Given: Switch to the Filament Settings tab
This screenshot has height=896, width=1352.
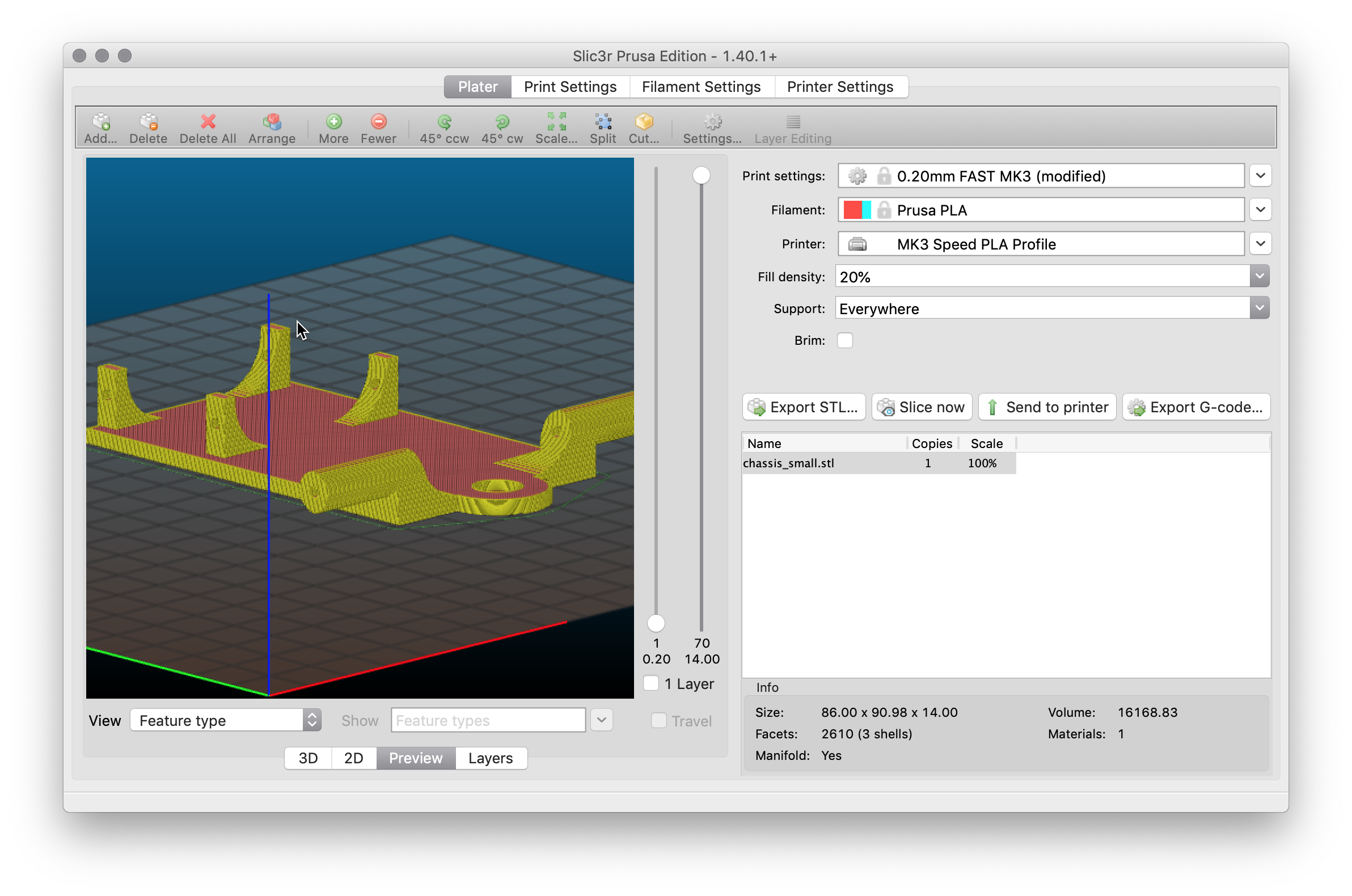Looking at the screenshot, I should (x=701, y=86).
